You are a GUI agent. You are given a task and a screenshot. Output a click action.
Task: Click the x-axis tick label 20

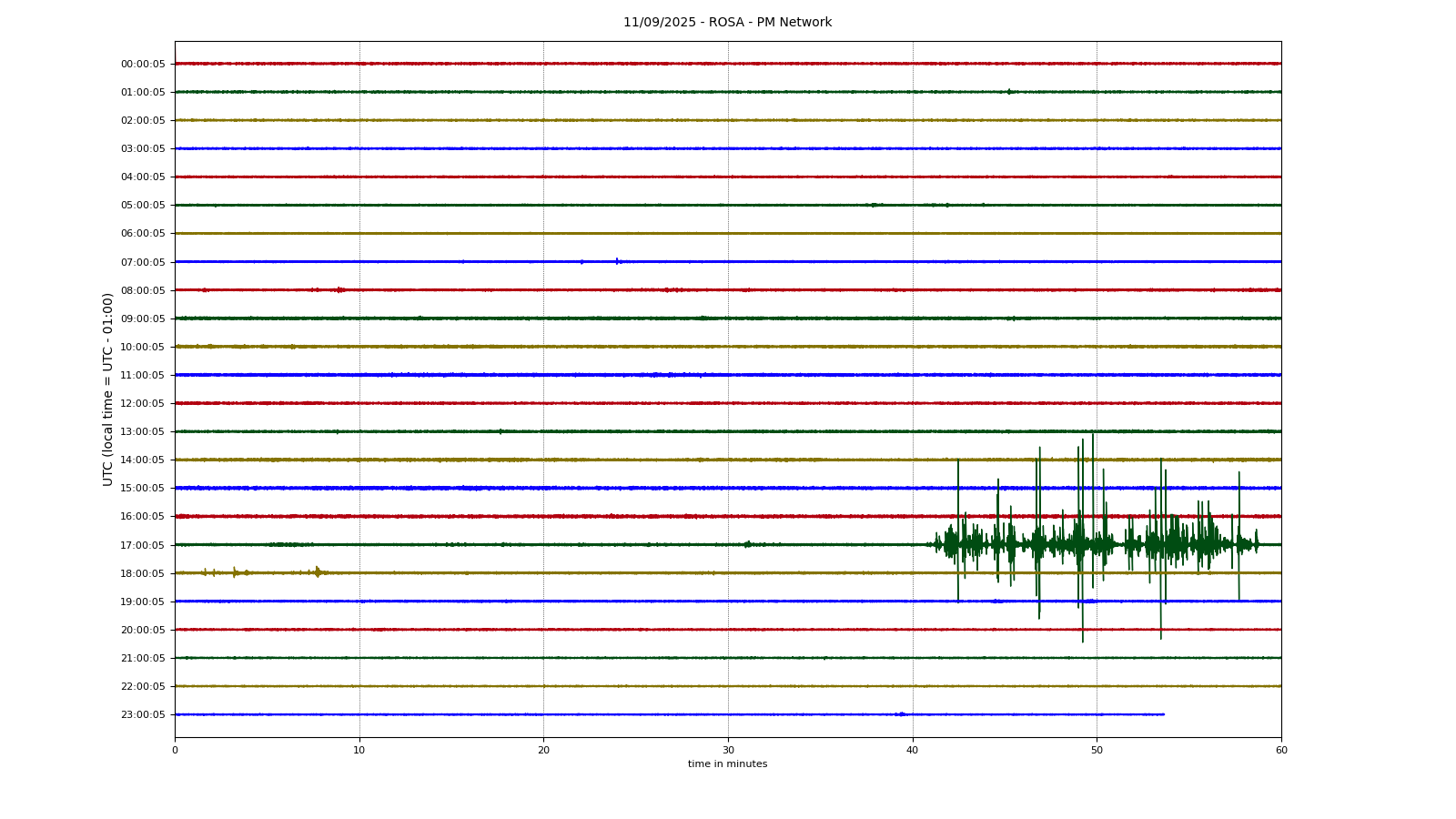click(x=543, y=750)
